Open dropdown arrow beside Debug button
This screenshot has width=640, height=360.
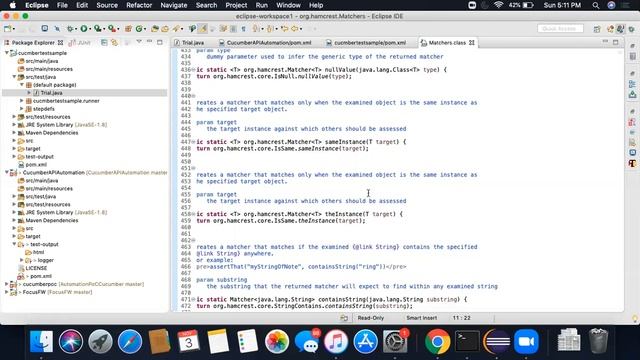coord(76,29)
